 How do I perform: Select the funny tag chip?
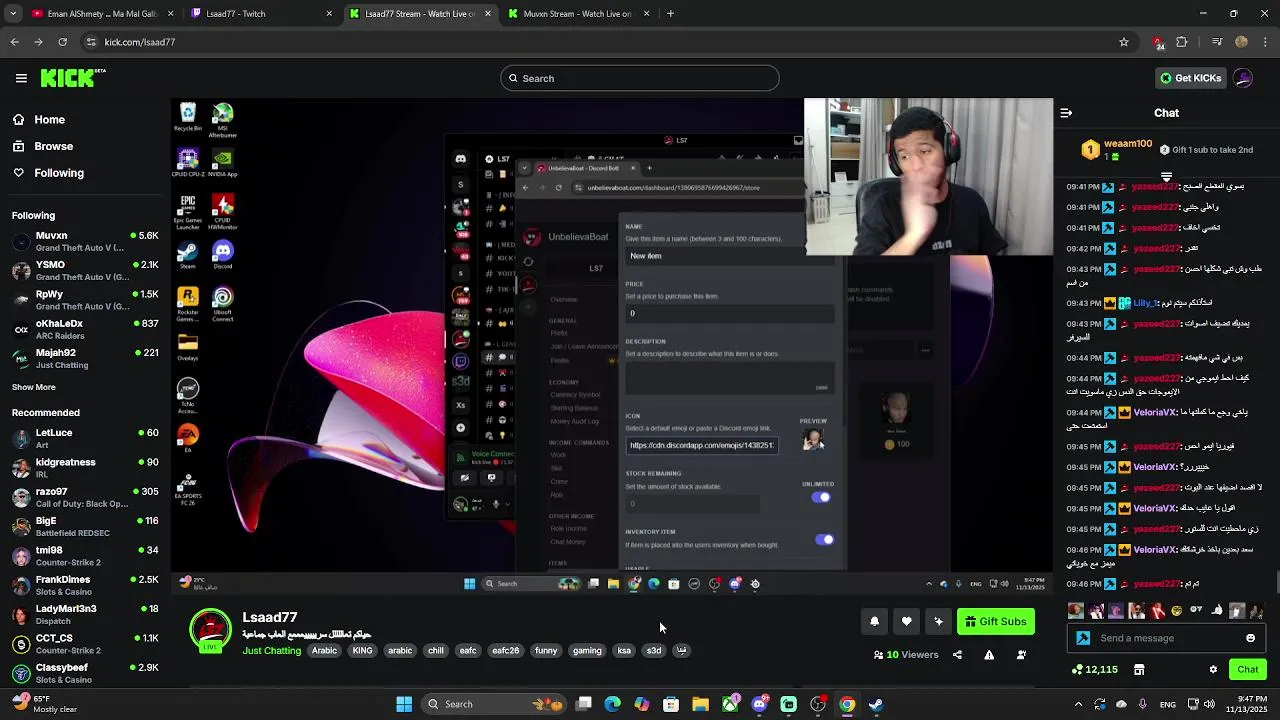[x=546, y=651]
